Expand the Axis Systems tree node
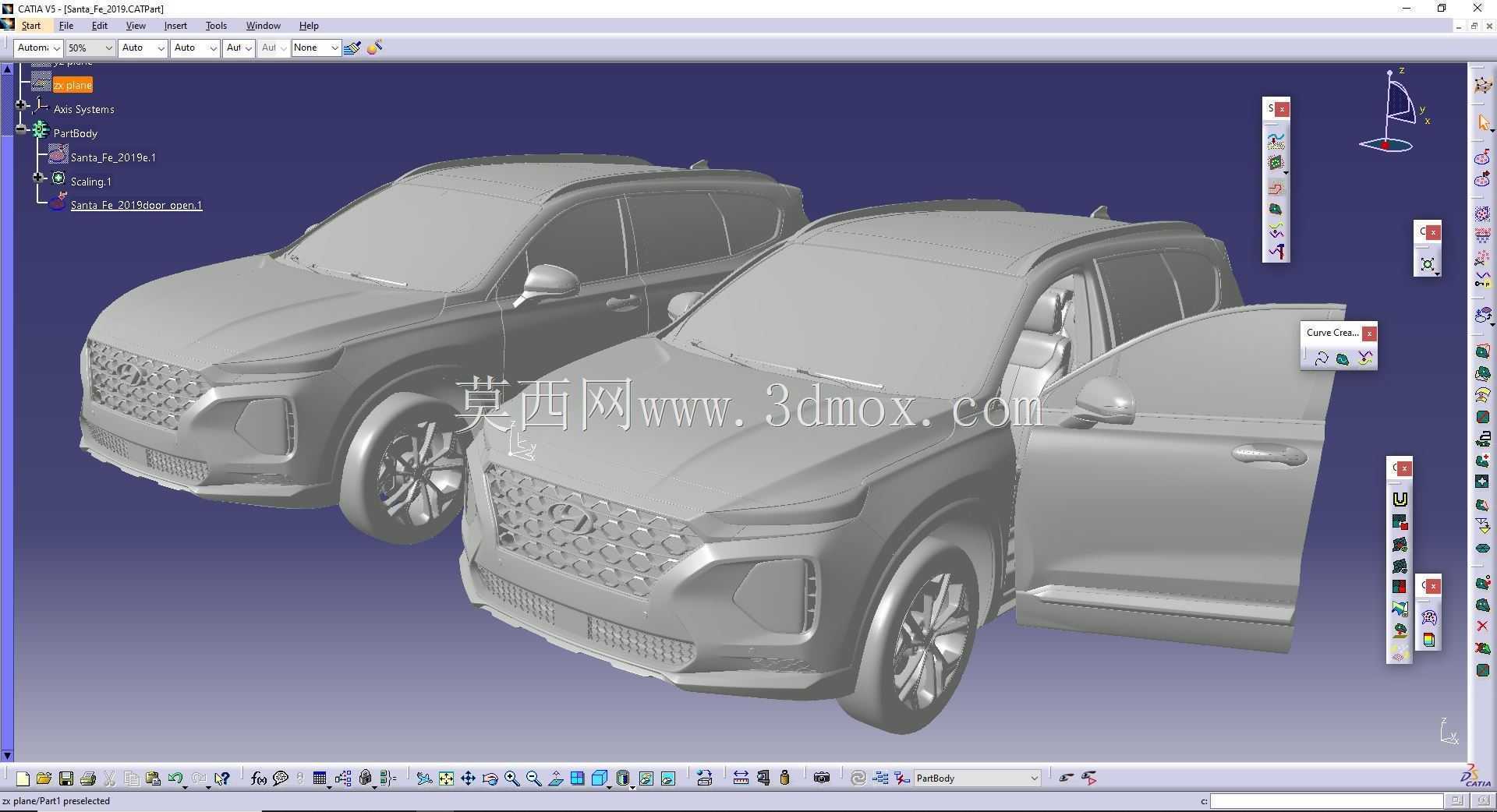Screen dimensions: 1497x812 point(22,104)
